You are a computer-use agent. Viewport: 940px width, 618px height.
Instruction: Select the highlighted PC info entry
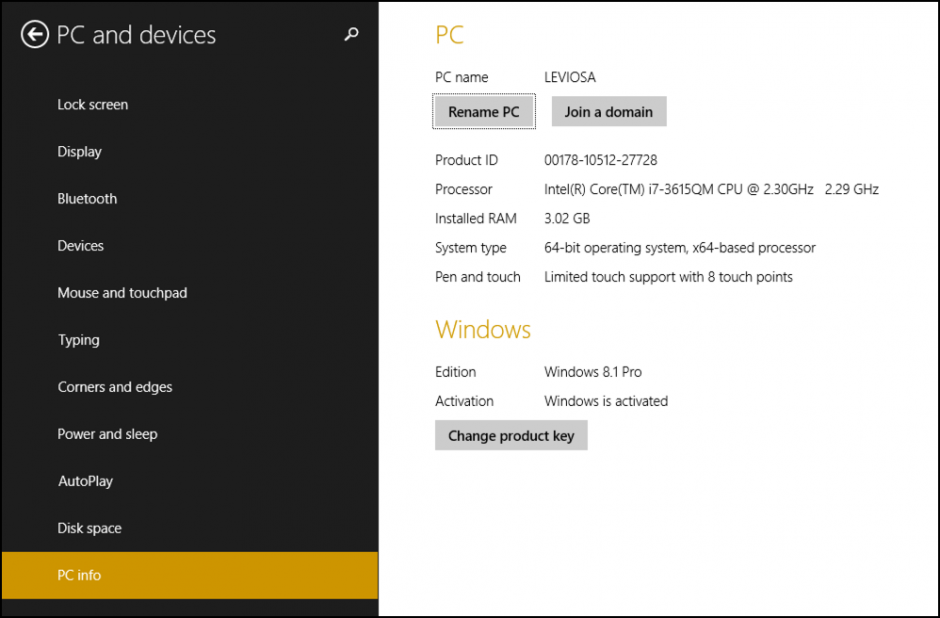click(79, 575)
